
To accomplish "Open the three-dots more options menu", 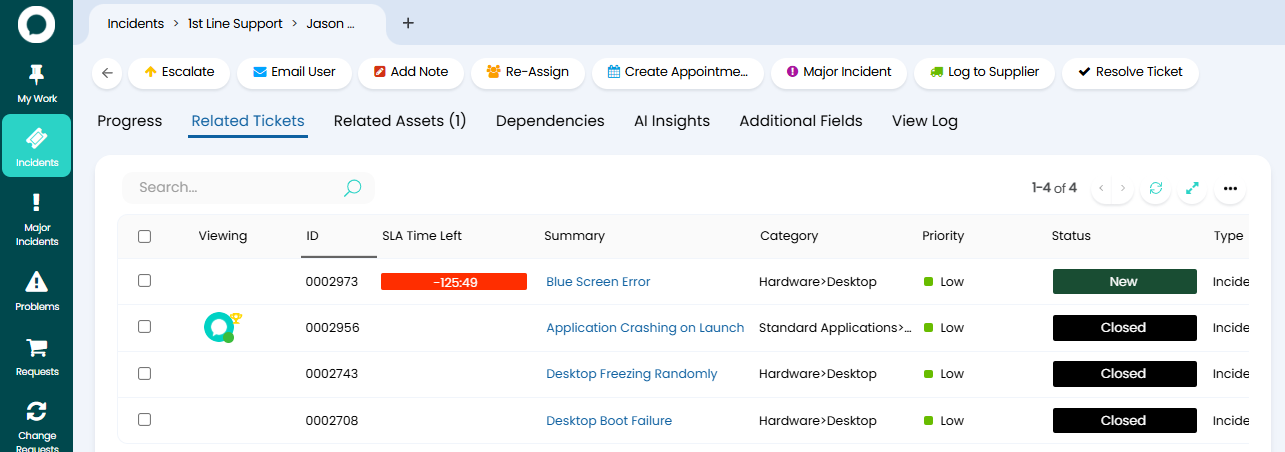I will [1230, 188].
